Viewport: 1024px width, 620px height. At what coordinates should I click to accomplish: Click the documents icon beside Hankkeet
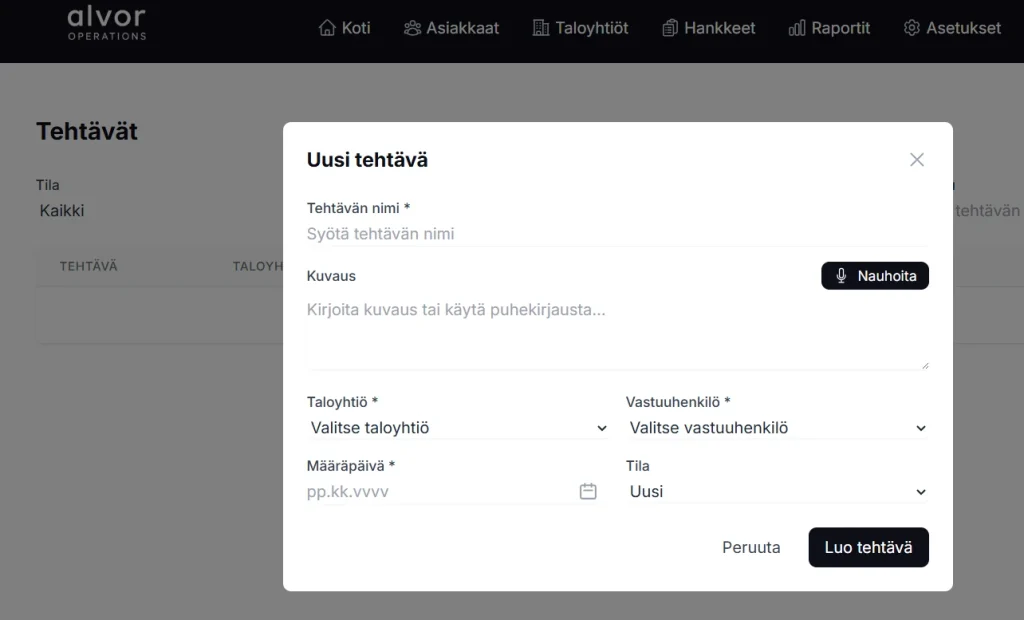[670, 28]
